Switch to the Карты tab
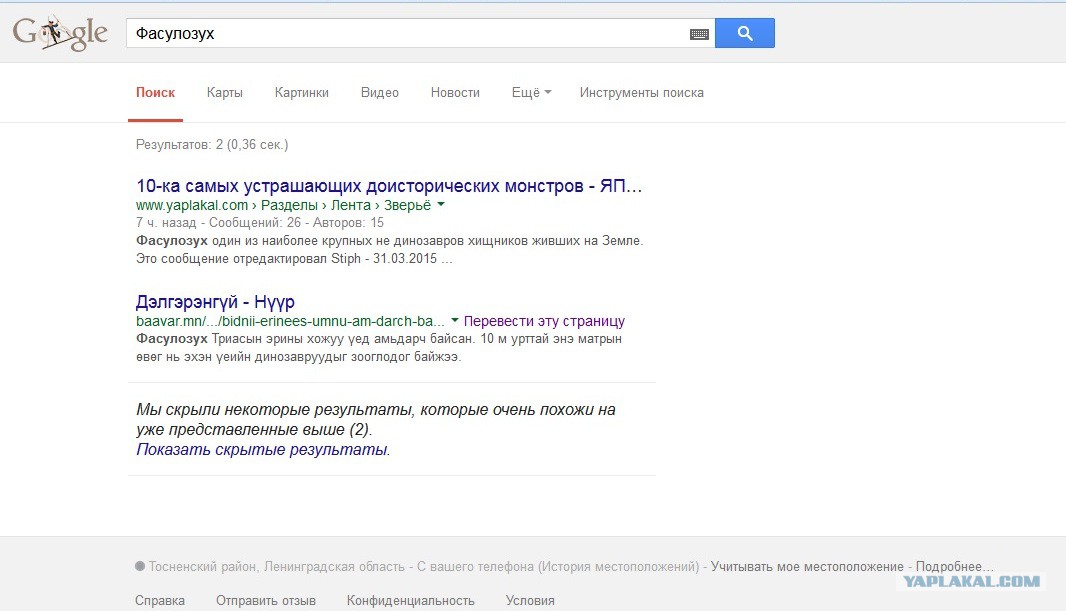This screenshot has height=611, width=1066. (x=224, y=92)
